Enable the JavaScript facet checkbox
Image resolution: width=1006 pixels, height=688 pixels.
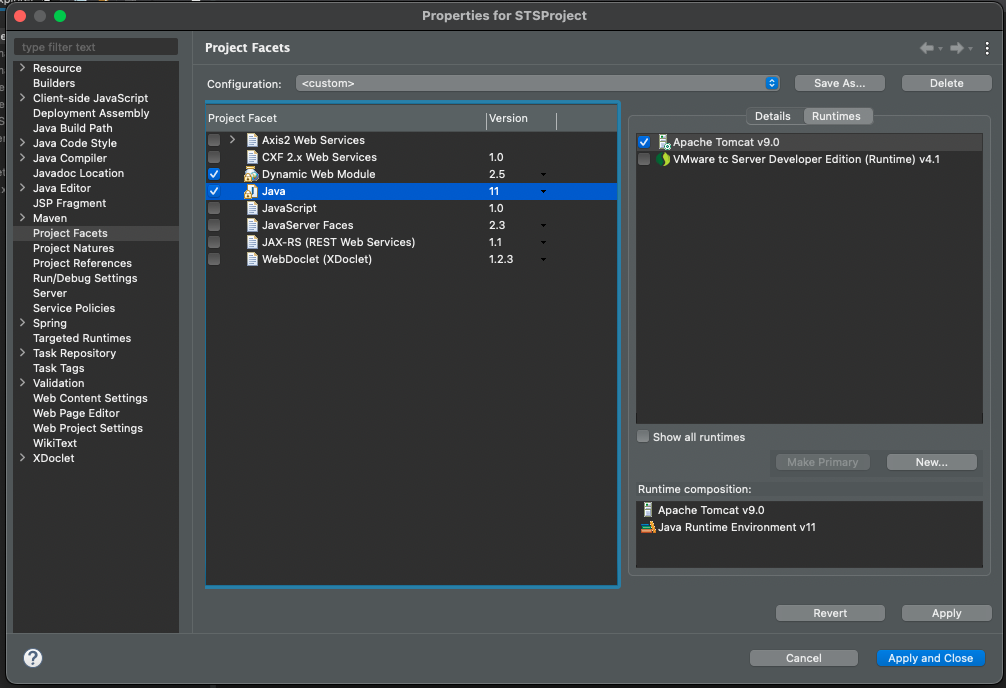pos(214,208)
